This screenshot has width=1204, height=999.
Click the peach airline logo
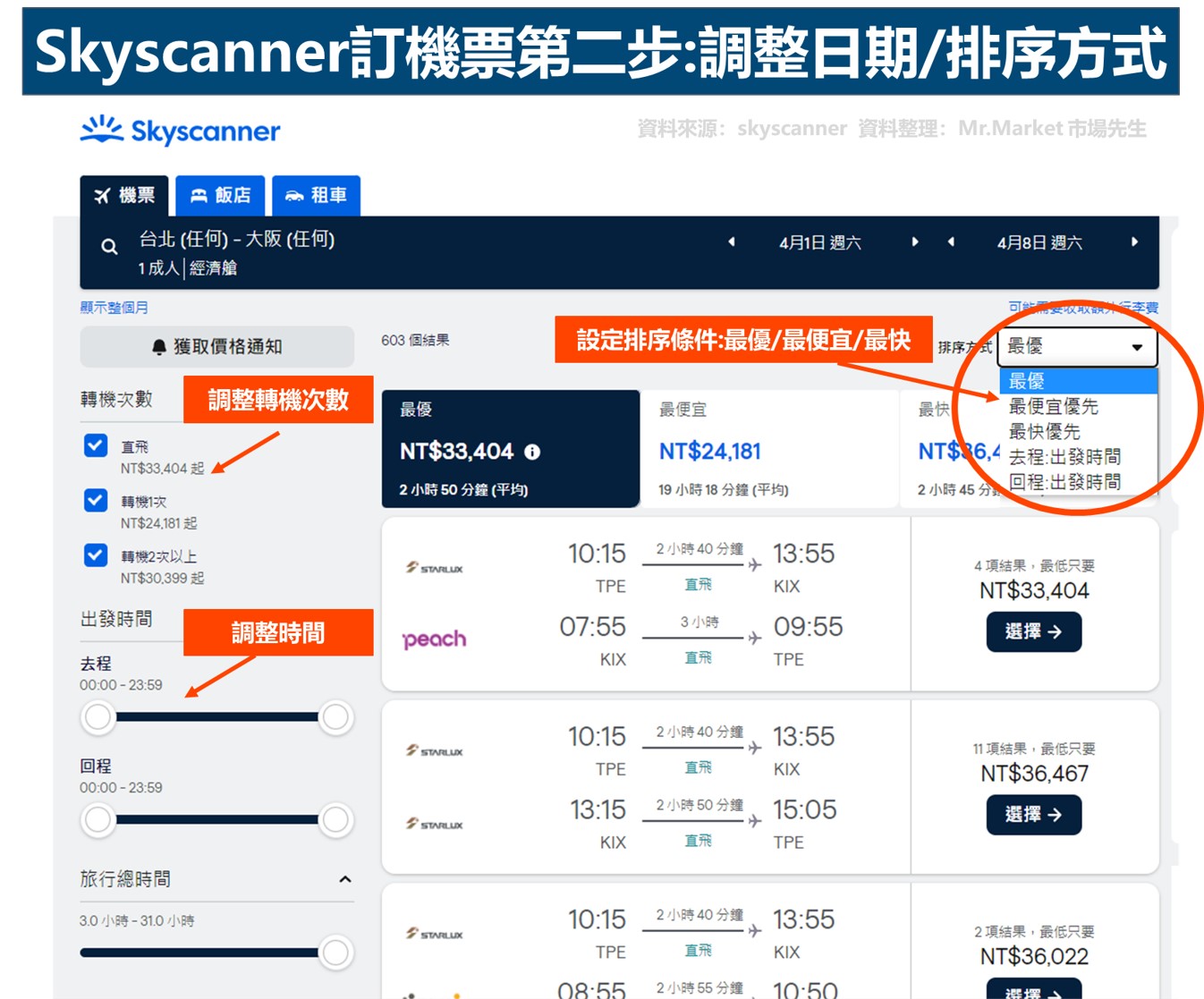[x=435, y=639]
